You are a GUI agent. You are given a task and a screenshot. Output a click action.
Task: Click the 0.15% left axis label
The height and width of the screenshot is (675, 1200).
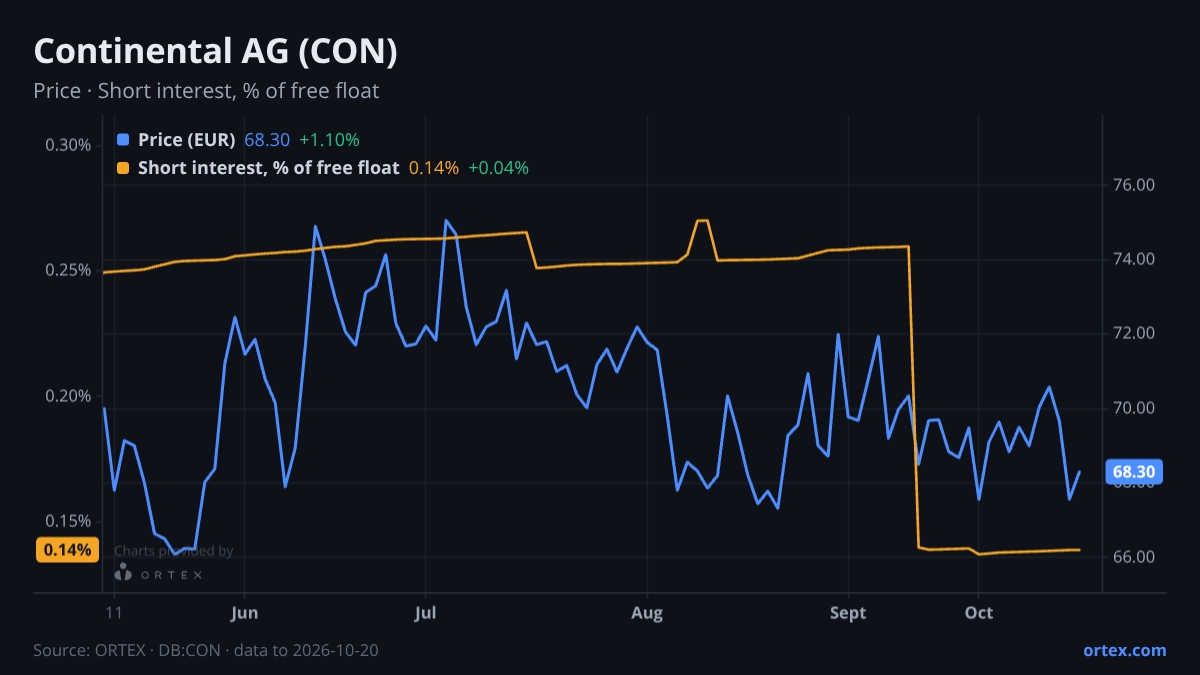tap(68, 521)
